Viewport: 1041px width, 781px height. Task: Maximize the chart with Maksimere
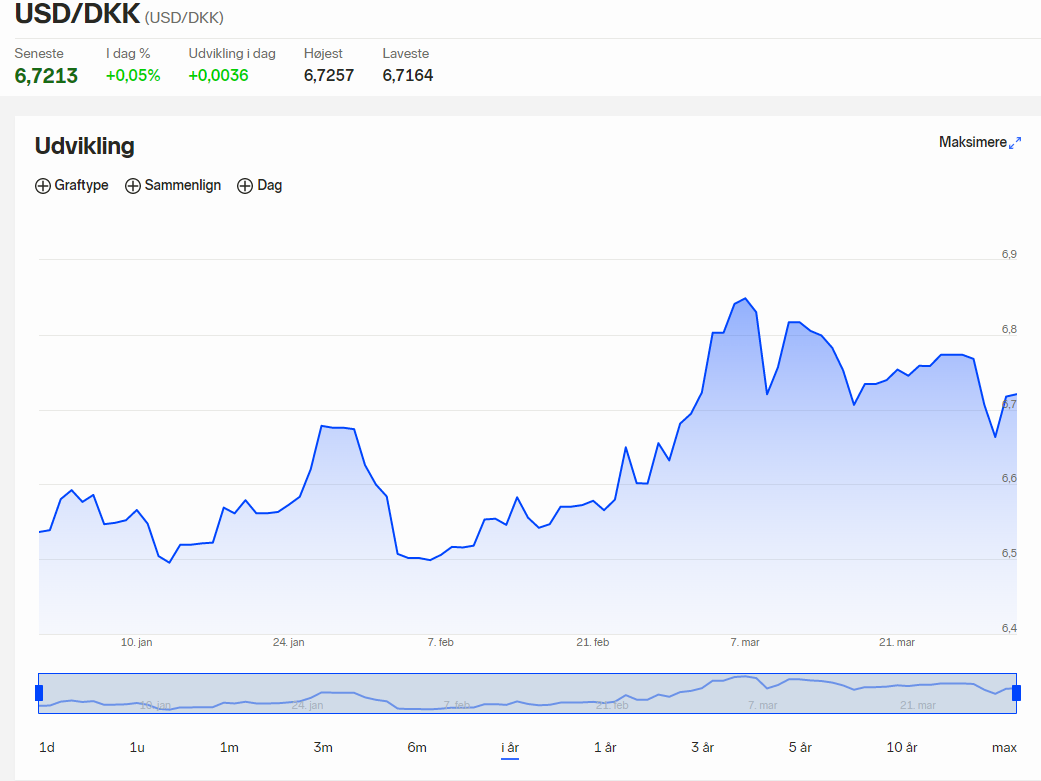[x=980, y=142]
